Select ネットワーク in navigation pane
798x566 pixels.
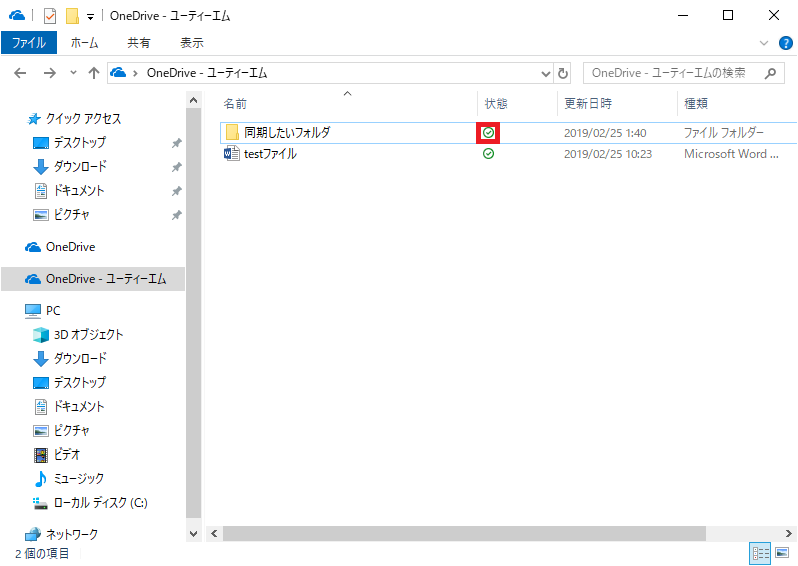[72, 534]
